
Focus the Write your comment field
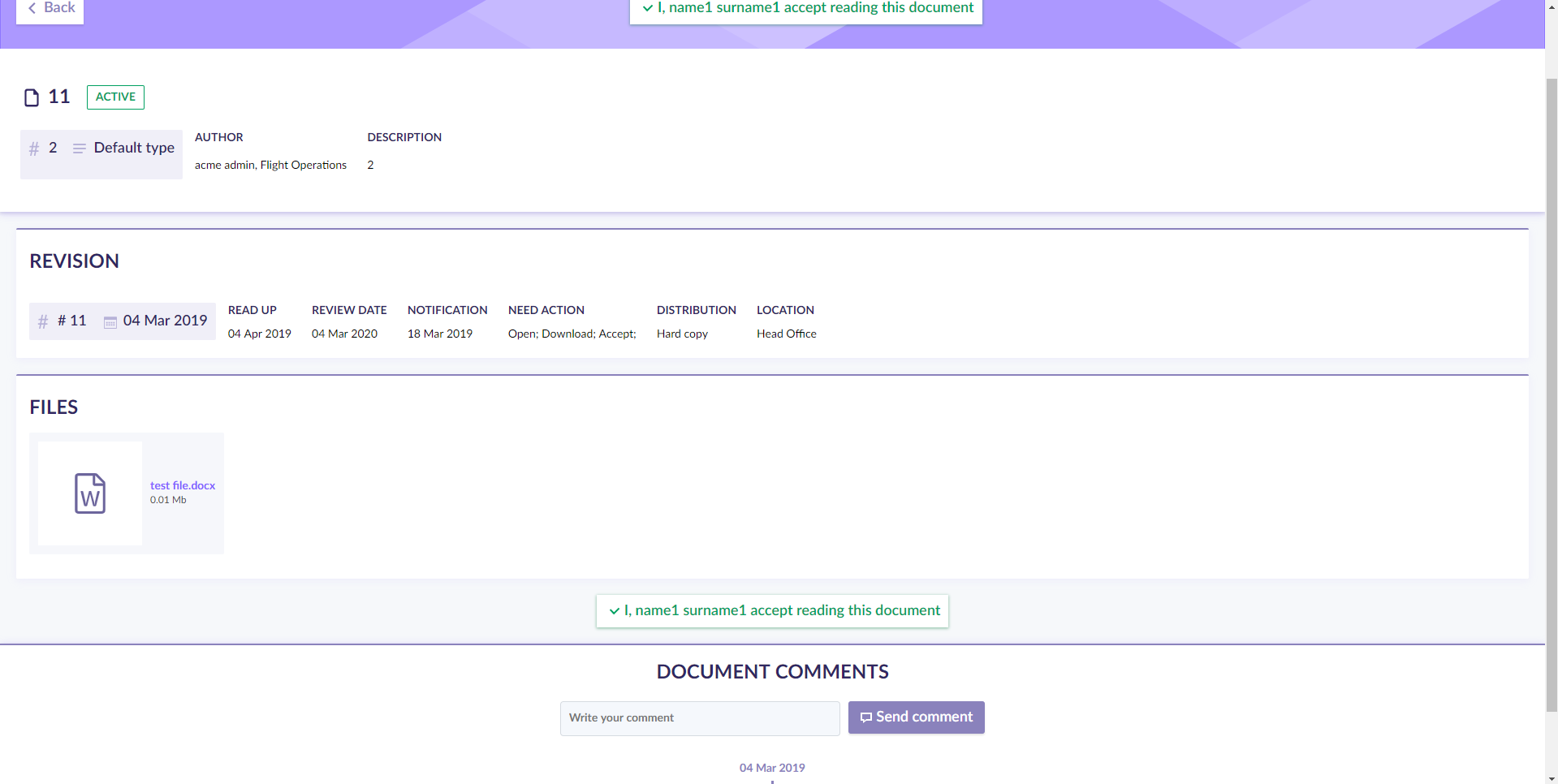click(x=699, y=718)
